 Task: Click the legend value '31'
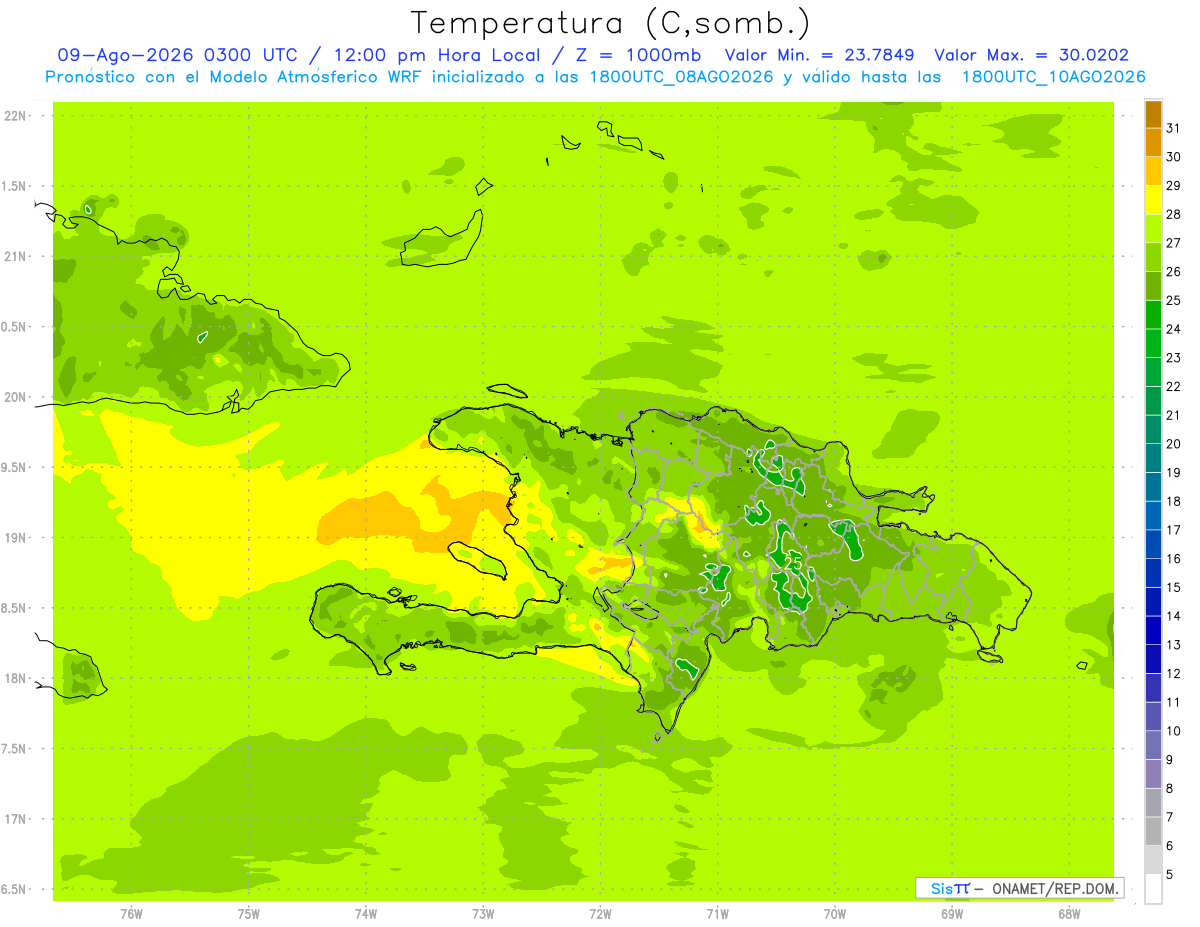(x=1175, y=128)
